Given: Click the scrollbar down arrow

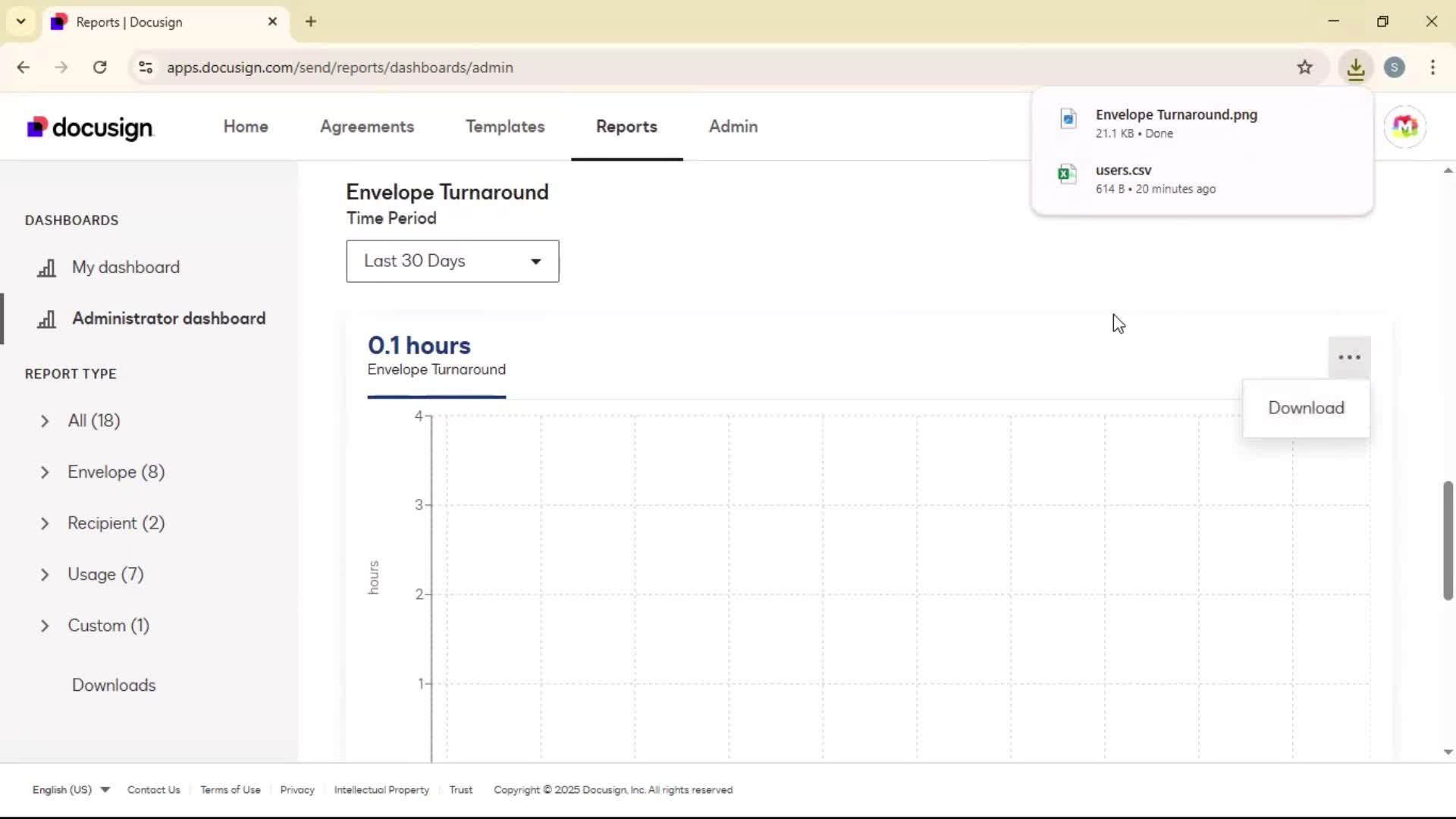Looking at the screenshot, I should 1448,752.
